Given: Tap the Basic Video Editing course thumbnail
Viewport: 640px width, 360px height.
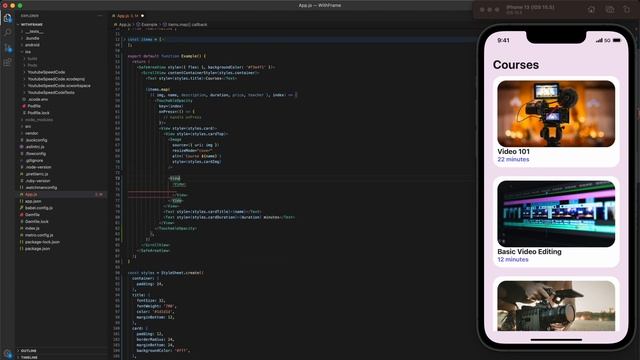Looking at the screenshot, I should [556, 214].
